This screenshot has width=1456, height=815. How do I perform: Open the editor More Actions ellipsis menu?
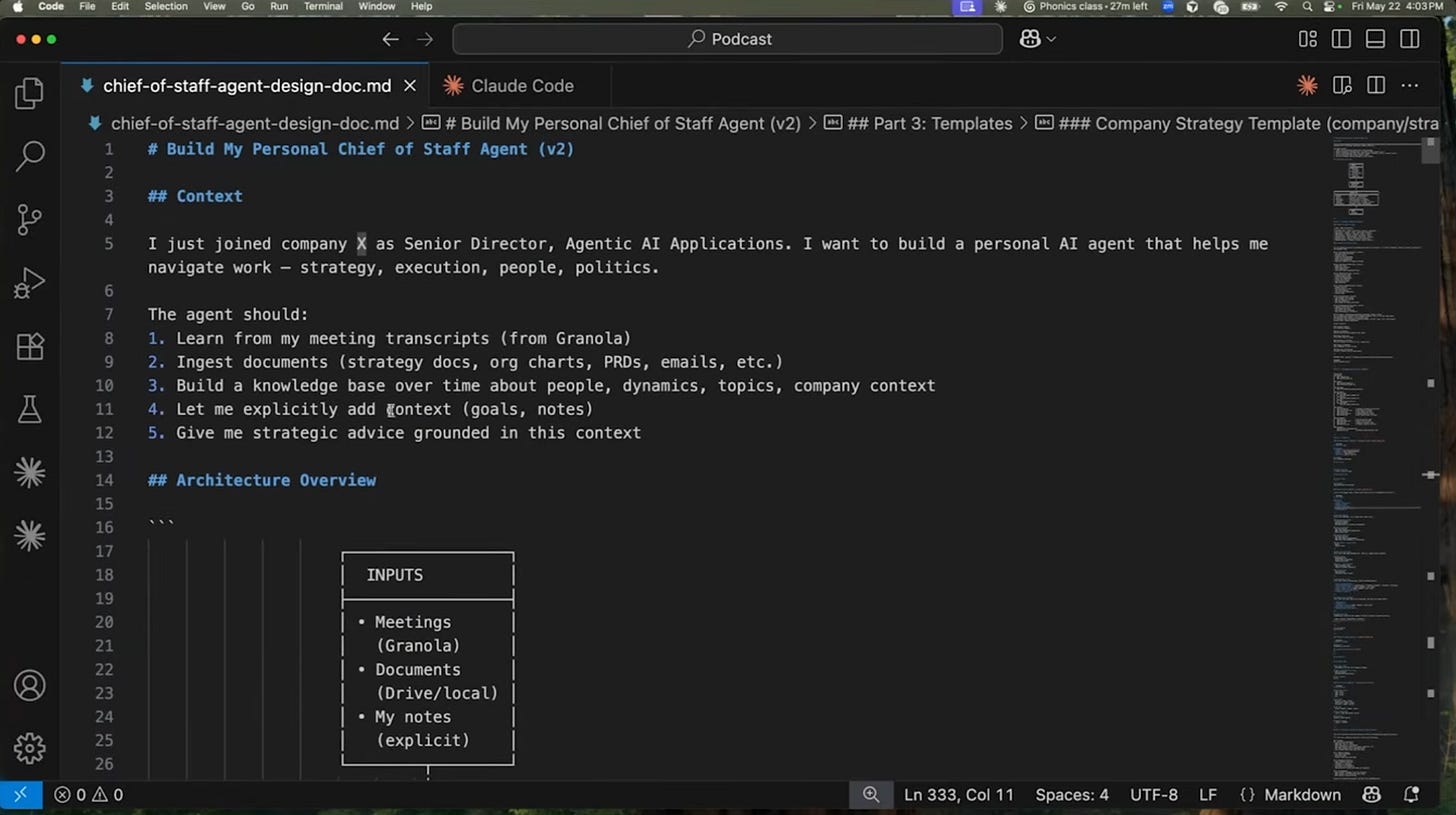coord(1410,86)
